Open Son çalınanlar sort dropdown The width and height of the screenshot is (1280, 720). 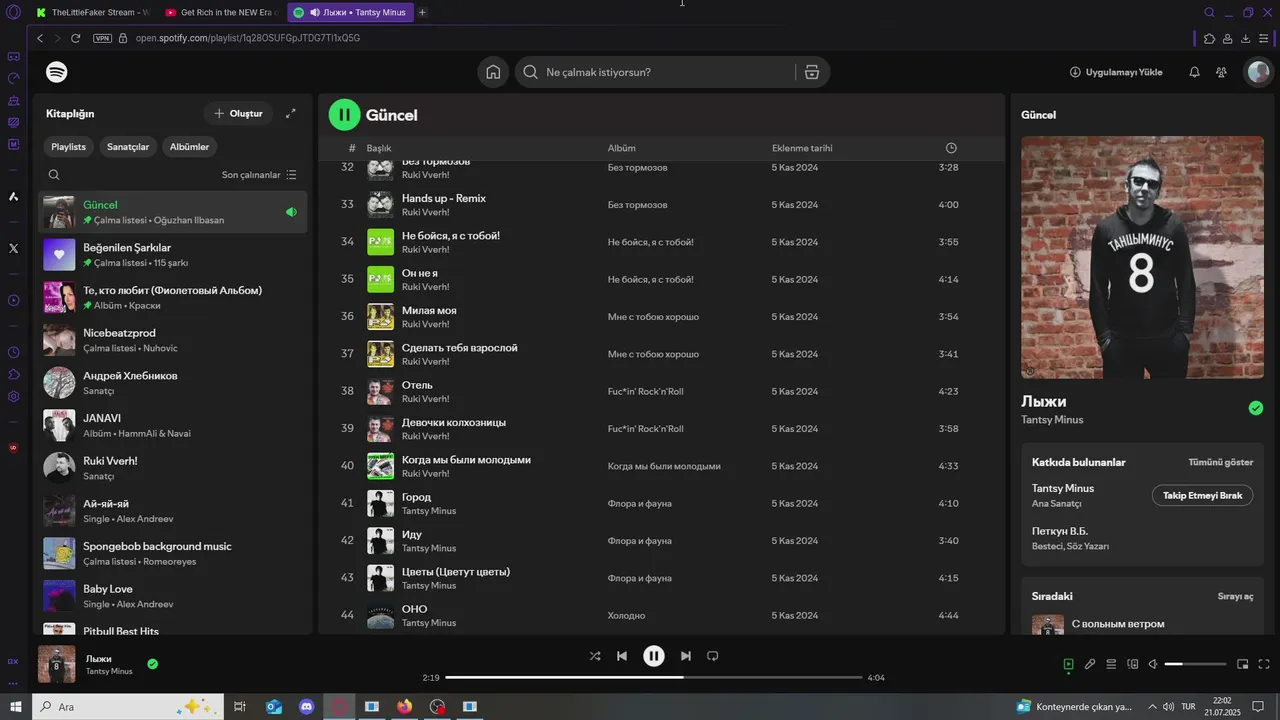point(259,175)
